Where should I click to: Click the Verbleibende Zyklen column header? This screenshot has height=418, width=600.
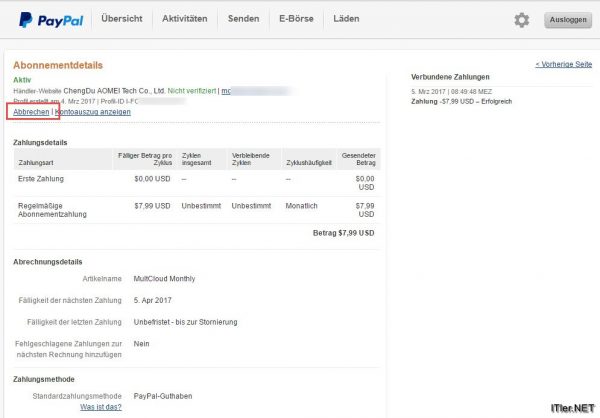pyautogui.click(x=251, y=159)
